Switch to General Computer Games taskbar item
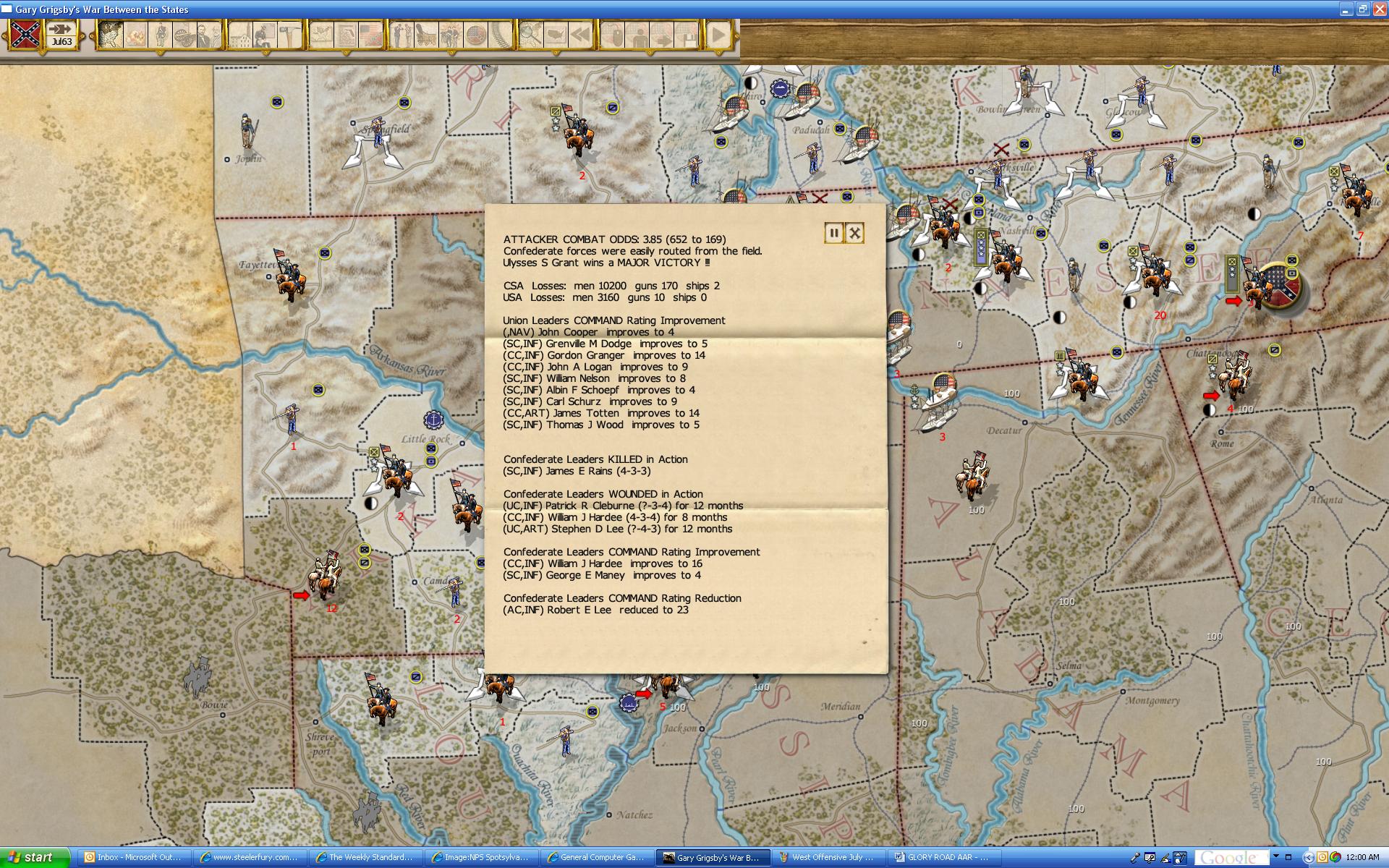The height and width of the screenshot is (868, 1389). tap(598, 857)
